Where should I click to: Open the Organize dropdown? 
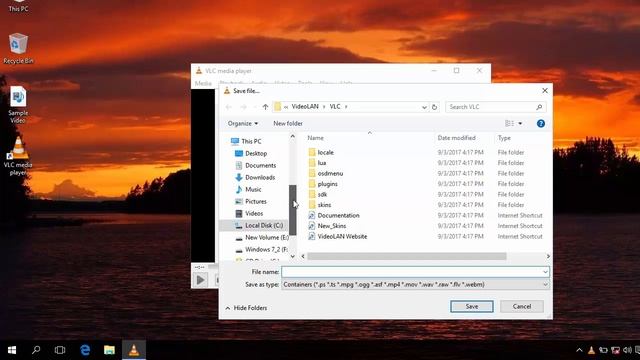point(243,123)
